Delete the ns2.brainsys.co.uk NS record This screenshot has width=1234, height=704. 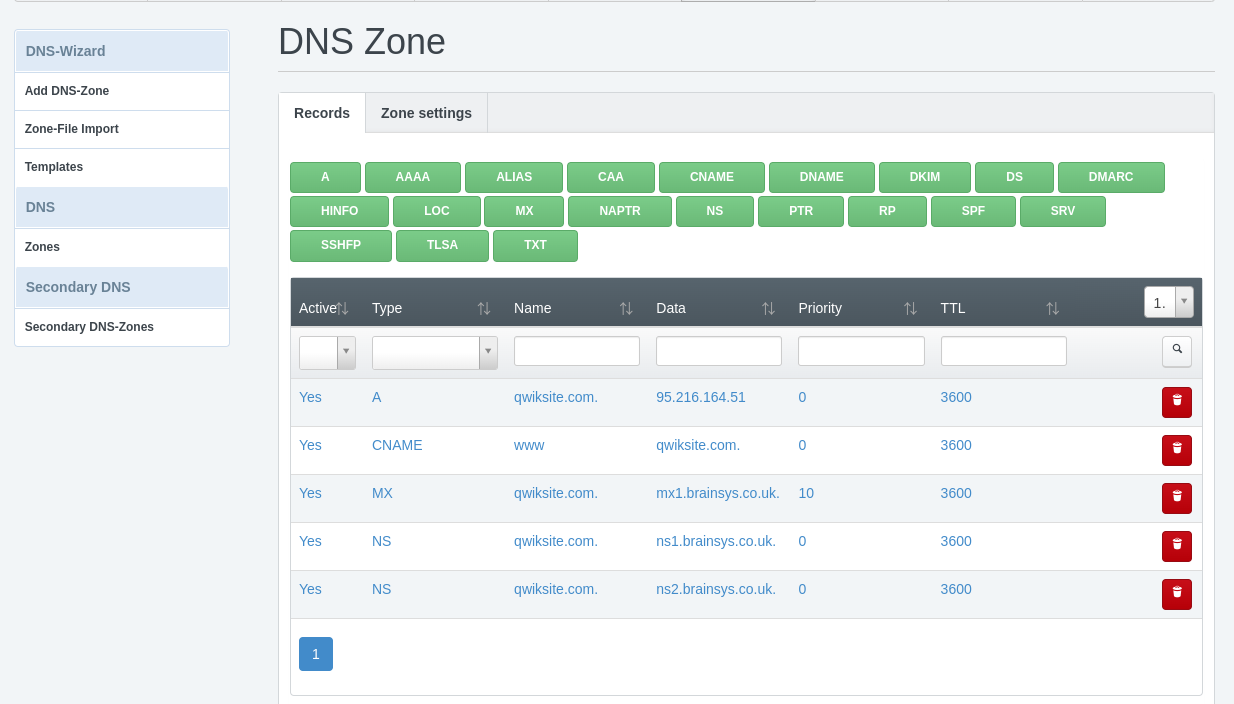[1176, 594]
